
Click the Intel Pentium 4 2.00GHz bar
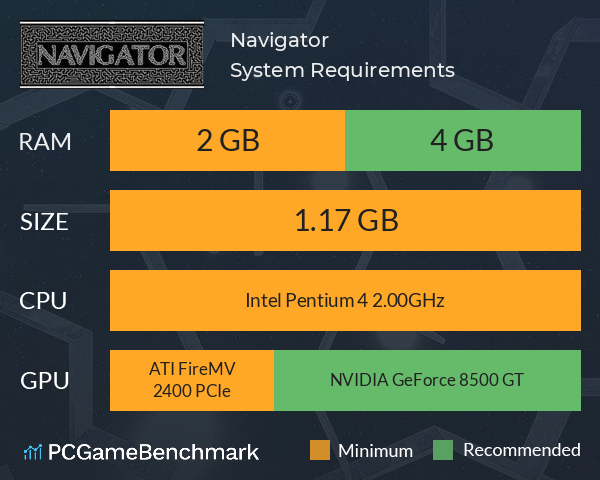pyautogui.click(x=346, y=300)
